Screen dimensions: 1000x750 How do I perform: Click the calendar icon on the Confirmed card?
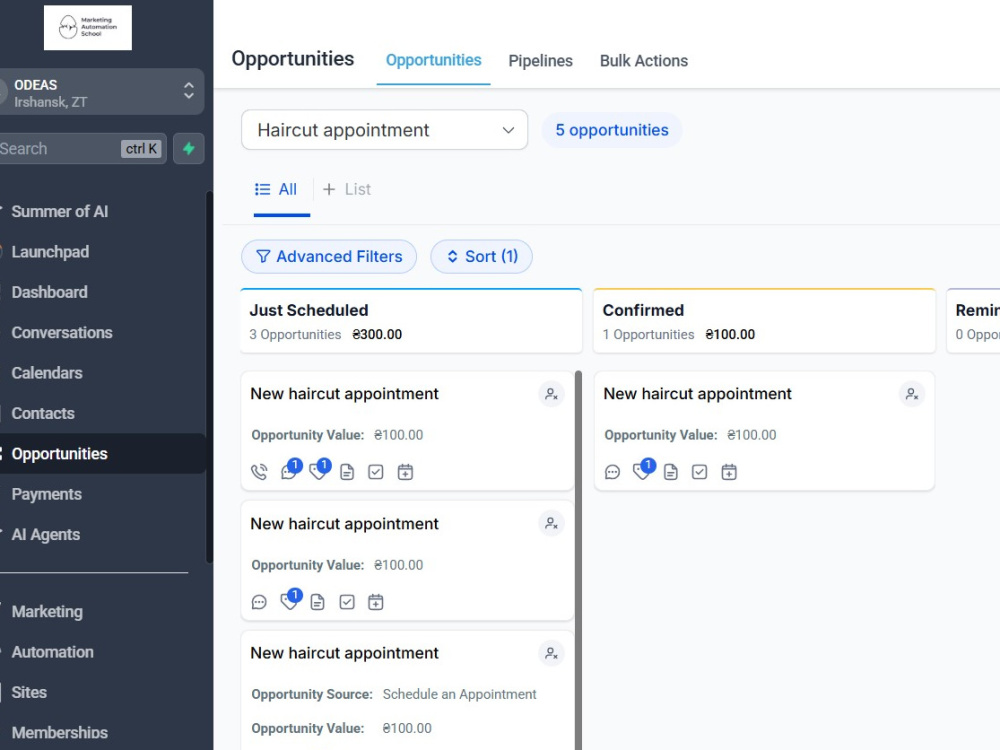[x=729, y=472]
